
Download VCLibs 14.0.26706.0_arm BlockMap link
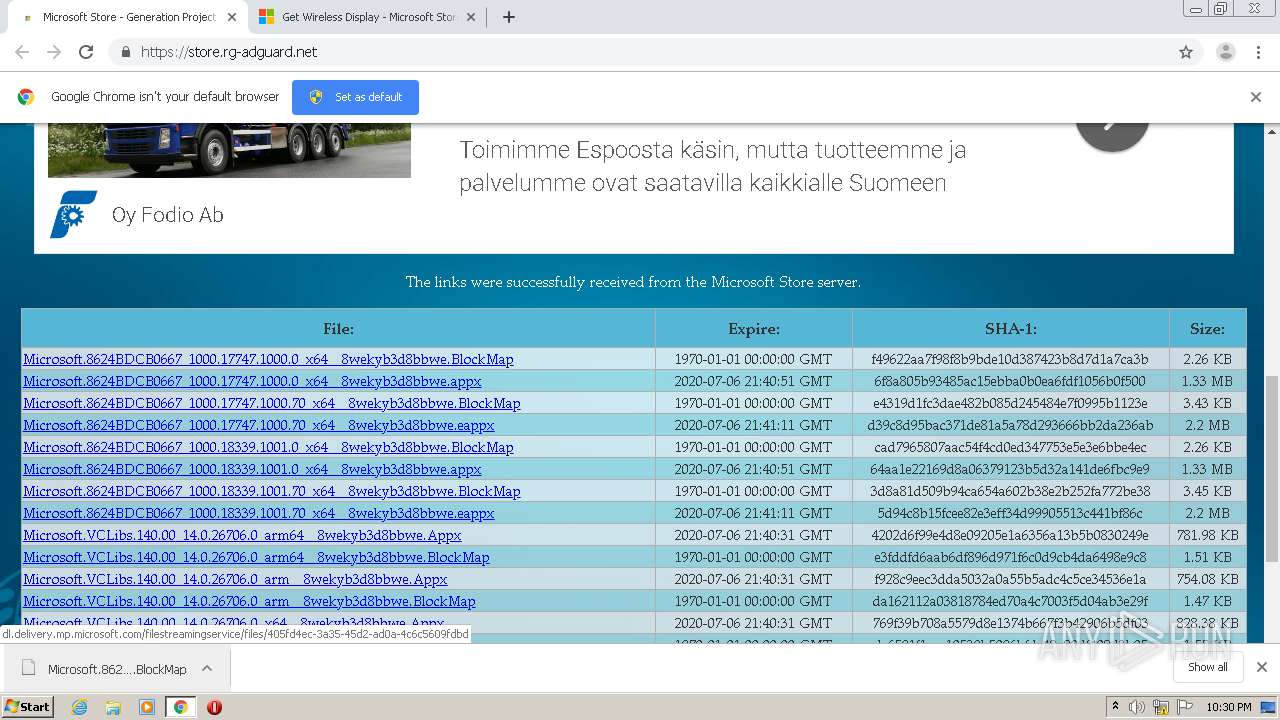[x=249, y=601]
